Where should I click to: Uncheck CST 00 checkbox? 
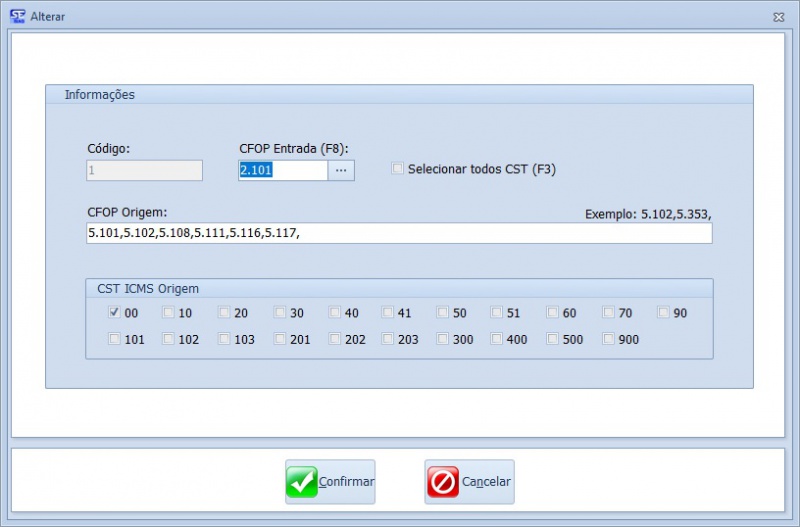114,313
